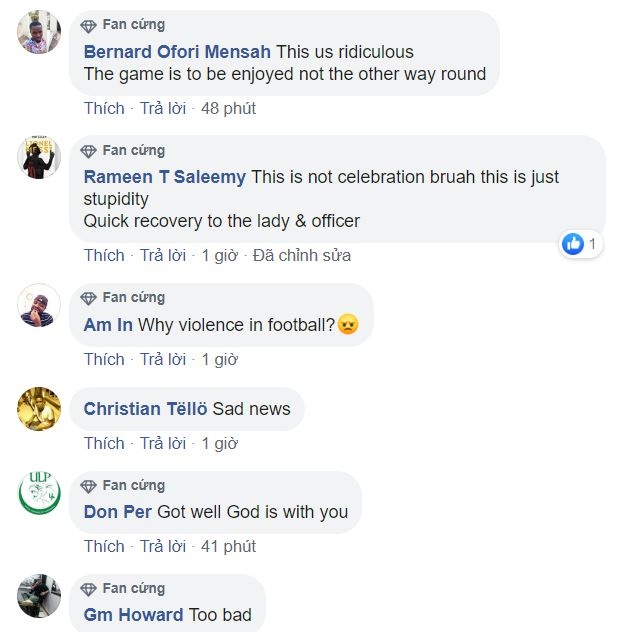The height and width of the screenshot is (632, 644).
Task: Open Rameen T Saleemy's name link
Action: click(x=164, y=177)
